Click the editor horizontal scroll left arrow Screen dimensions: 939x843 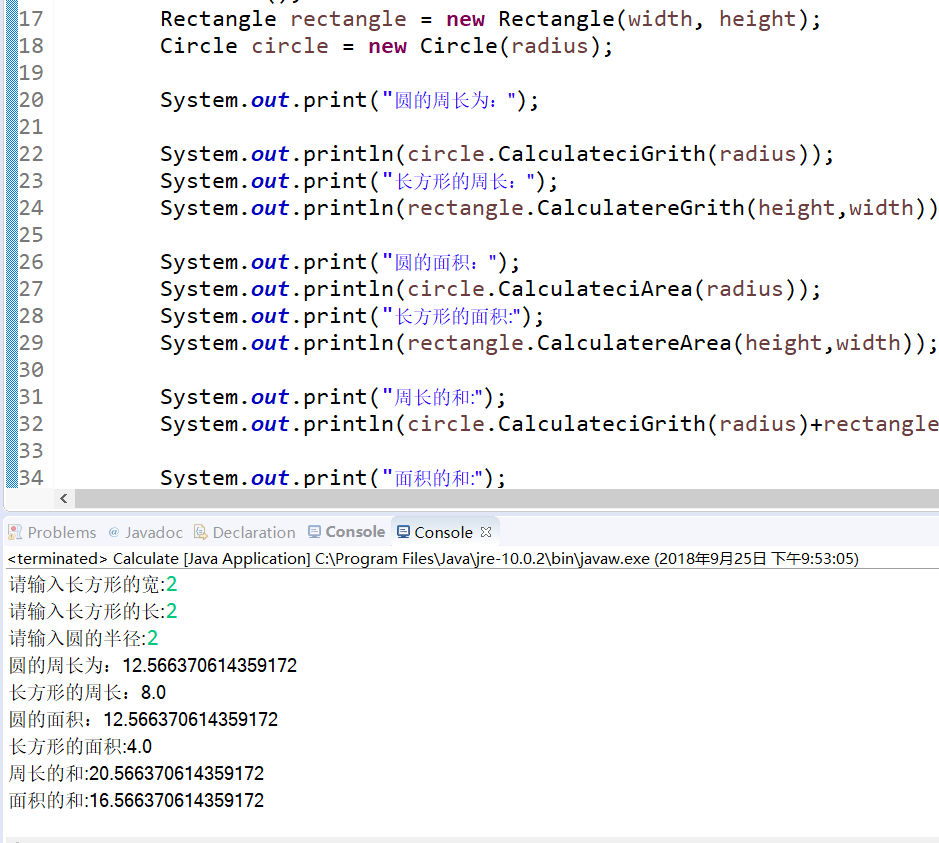[63, 498]
